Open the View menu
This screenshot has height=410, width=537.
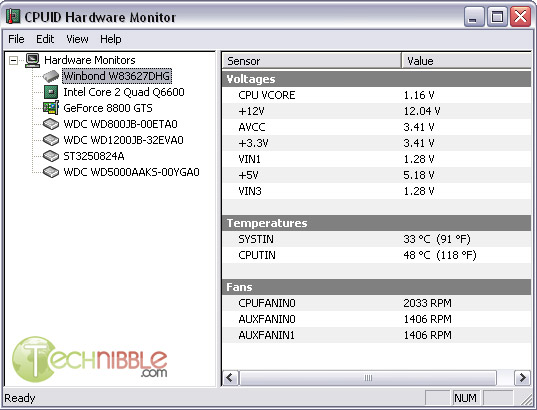[77, 39]
